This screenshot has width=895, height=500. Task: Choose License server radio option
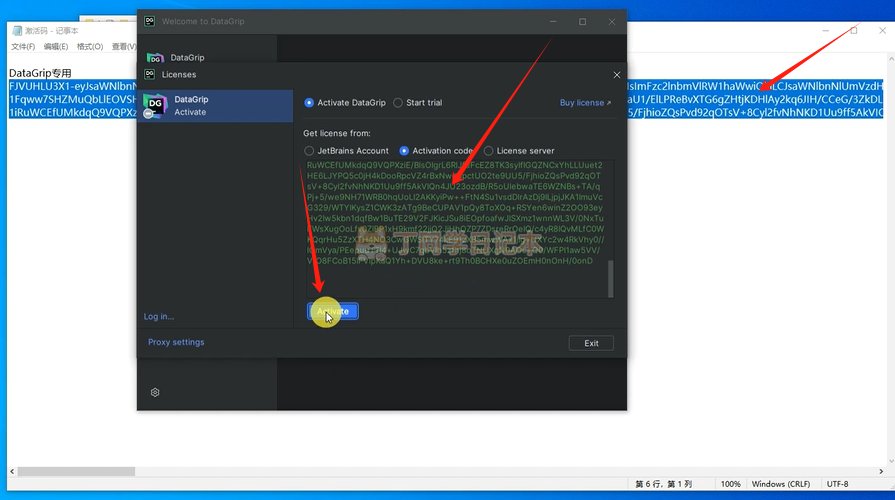pos(489,151)
